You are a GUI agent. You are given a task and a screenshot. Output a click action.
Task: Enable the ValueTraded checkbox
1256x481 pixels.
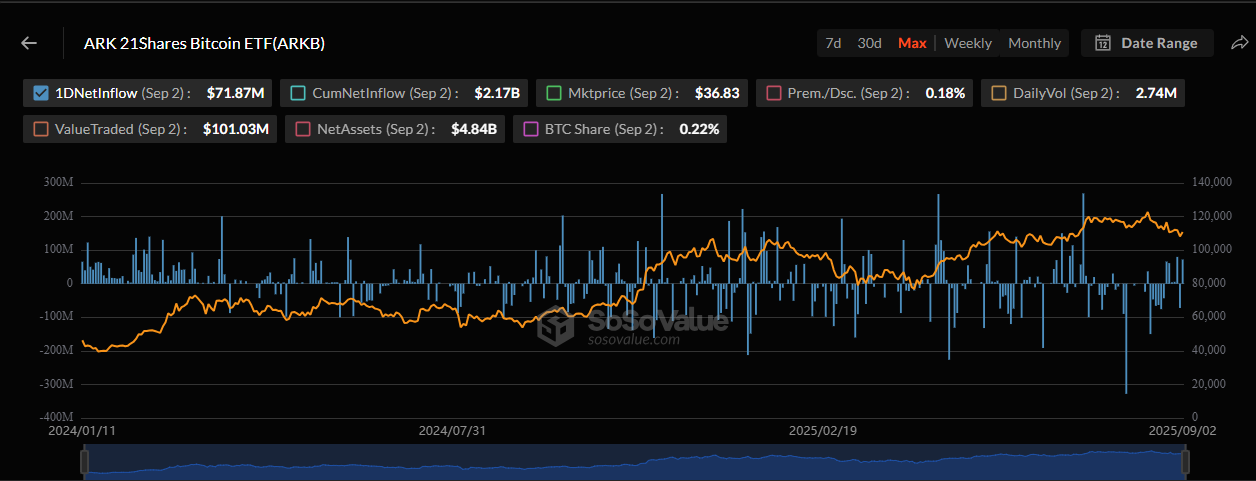[x=41, y=129]
